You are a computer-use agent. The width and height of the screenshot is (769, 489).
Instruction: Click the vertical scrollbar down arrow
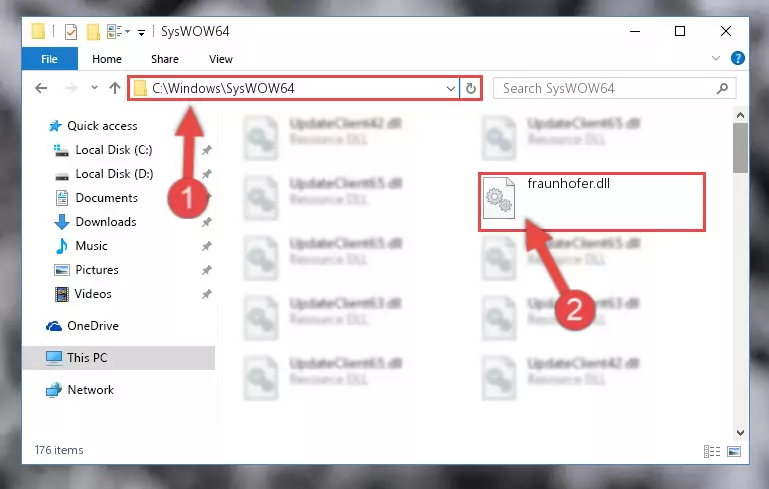[x=741, y=433]
